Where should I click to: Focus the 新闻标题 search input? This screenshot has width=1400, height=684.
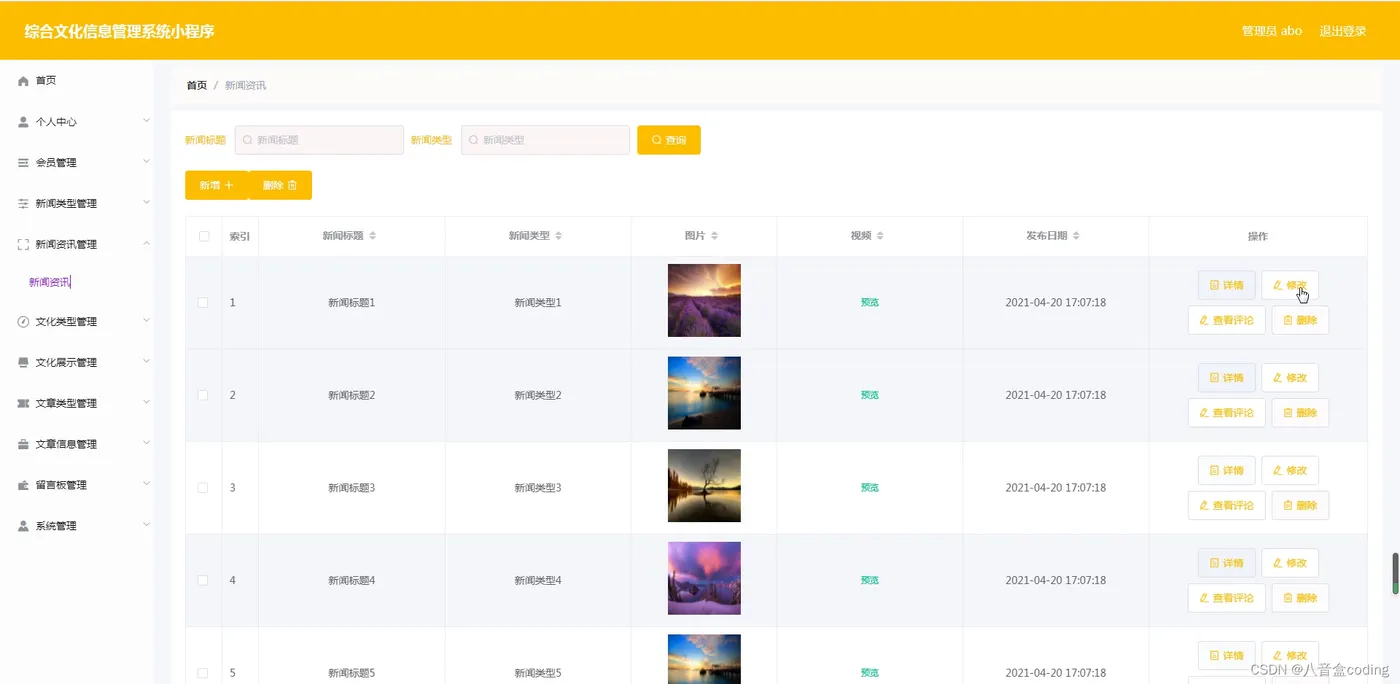tap(319, 140)
